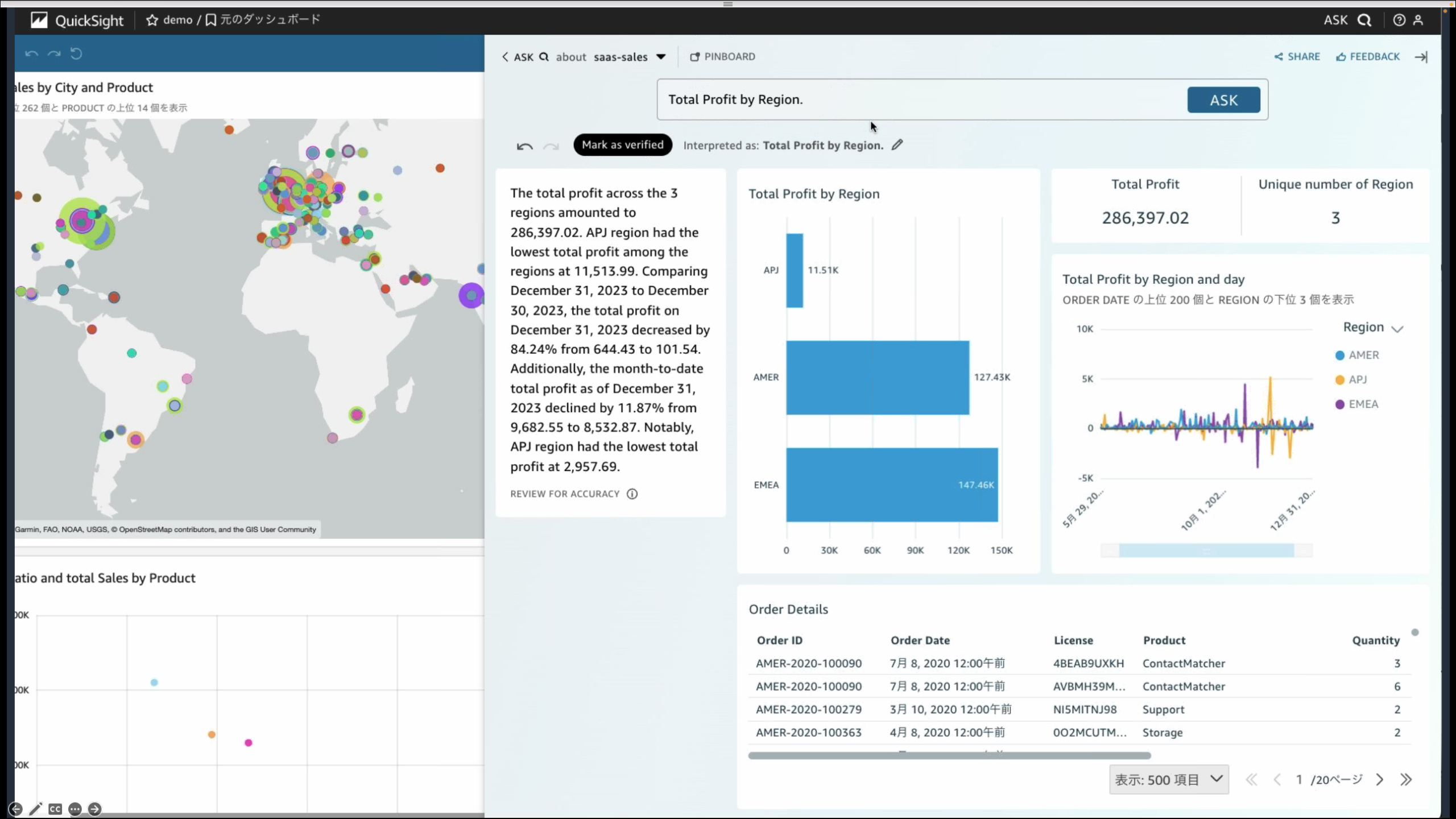Click the info icon beside Review for Accuracy
This screenshot has height=819, width=1456.
tap(632, 494)
